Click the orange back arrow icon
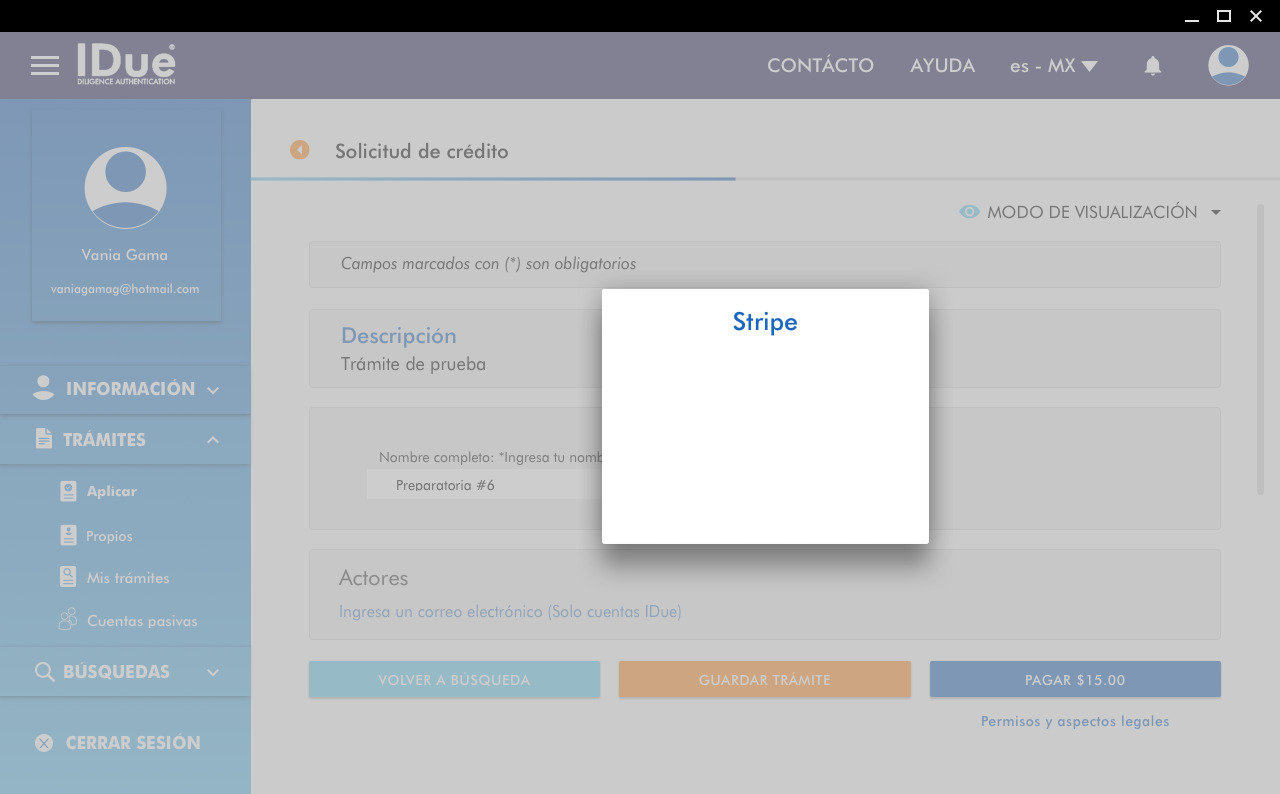The width and height of the screenshot is (1280, 794). [x=300, y=150]
